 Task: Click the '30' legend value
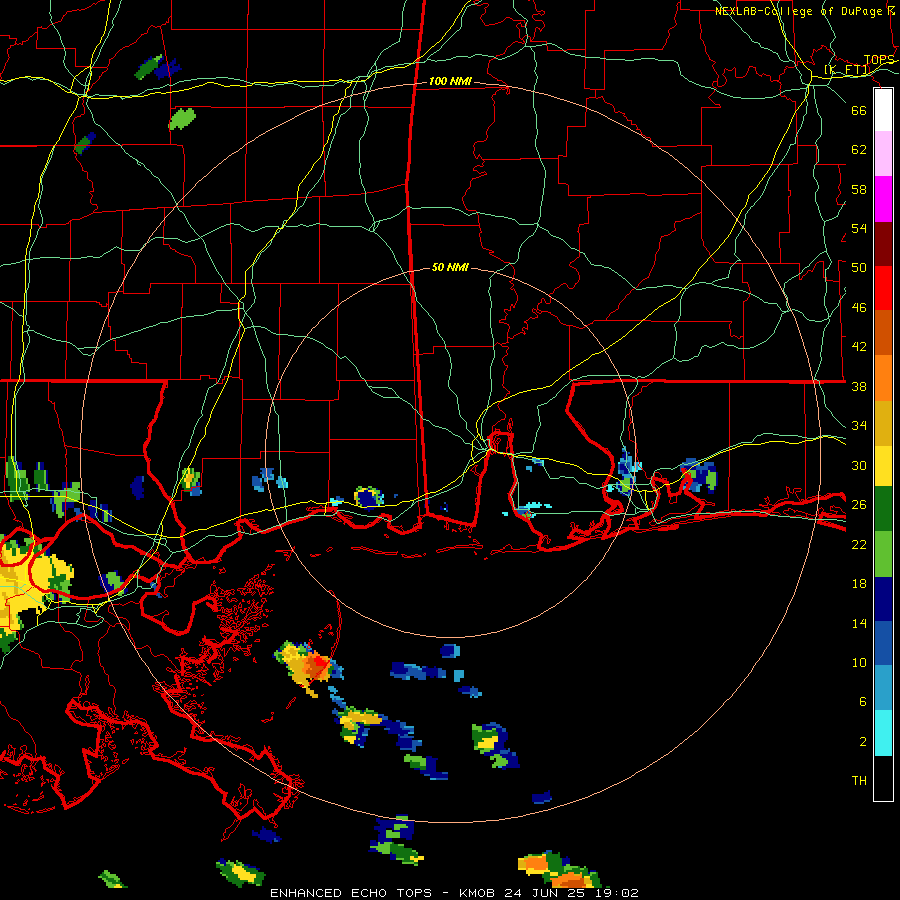(859, 465)
